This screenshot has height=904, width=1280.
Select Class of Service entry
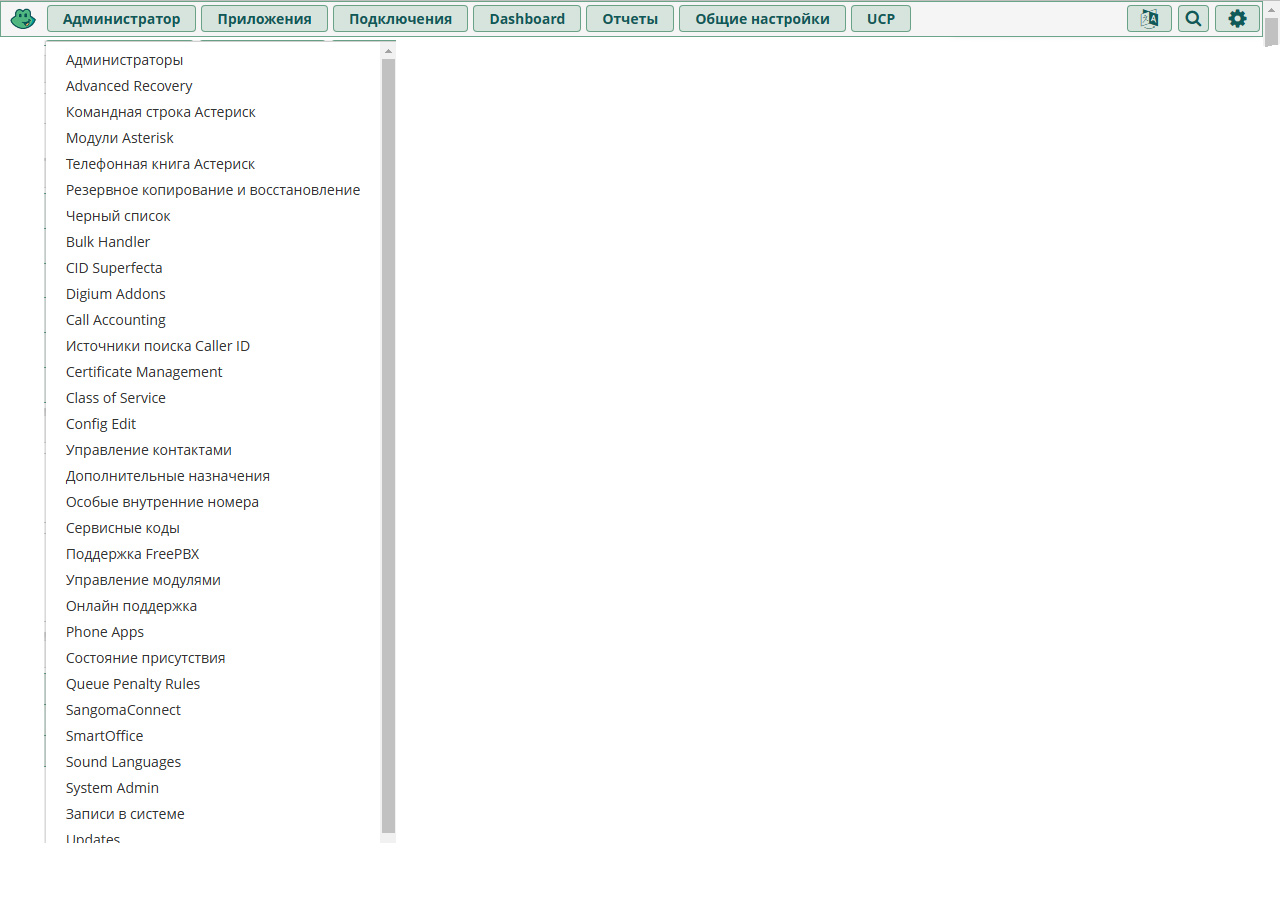[116, 398]
